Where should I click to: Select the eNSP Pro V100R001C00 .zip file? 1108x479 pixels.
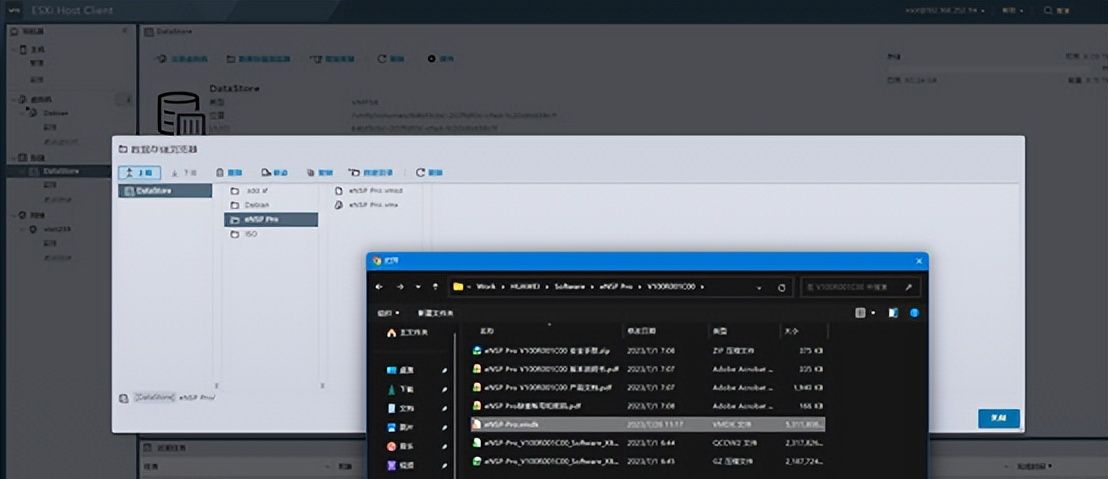[x=648, y=350]
